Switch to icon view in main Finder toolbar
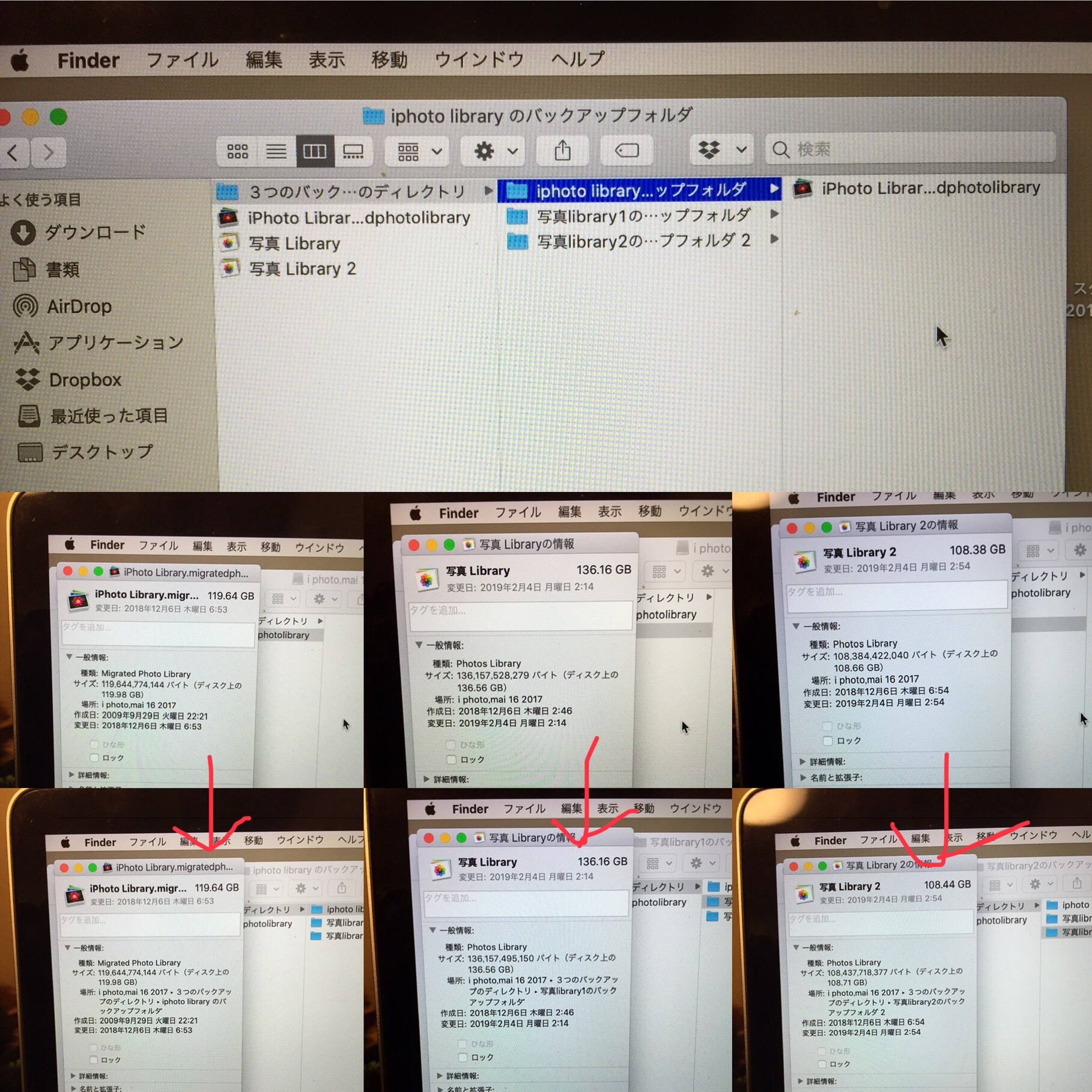Image resolution: width=1092 pixels, height=1092 pixels. (x=237, y=151)
